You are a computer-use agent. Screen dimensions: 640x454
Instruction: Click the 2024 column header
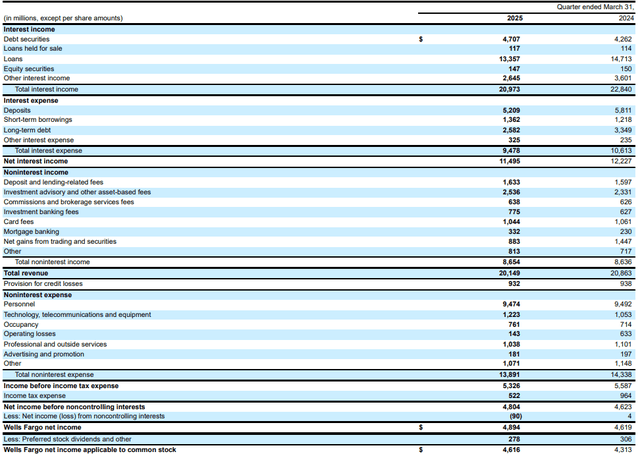(x=627, y=18)
